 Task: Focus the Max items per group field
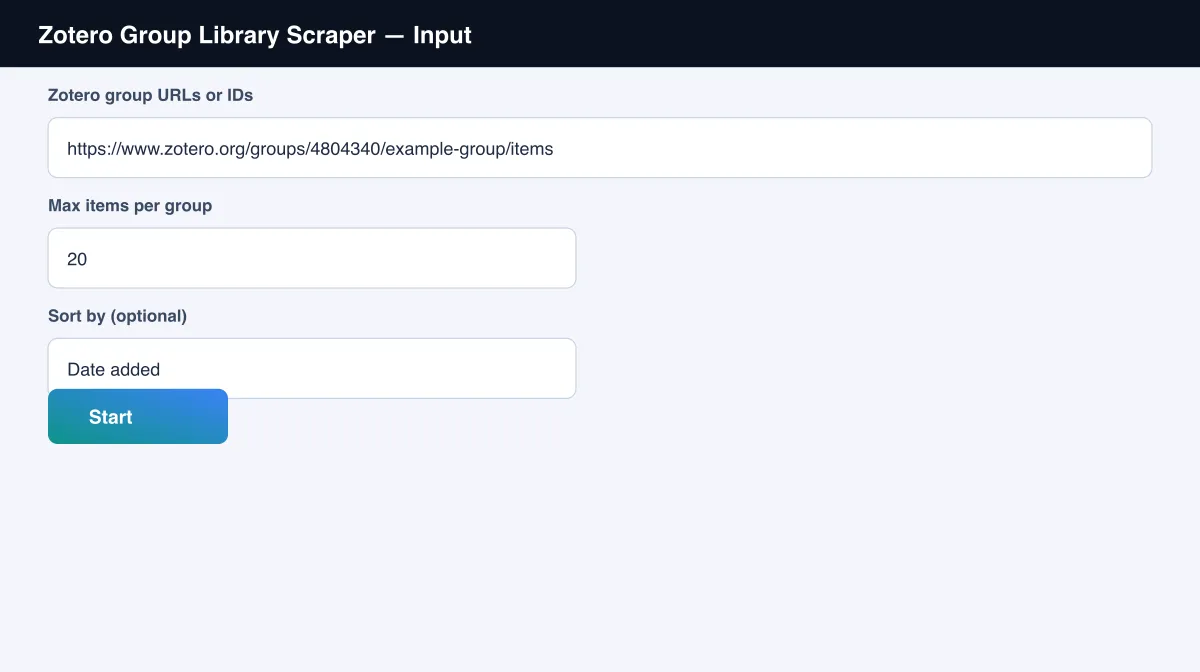click(312, 258)
